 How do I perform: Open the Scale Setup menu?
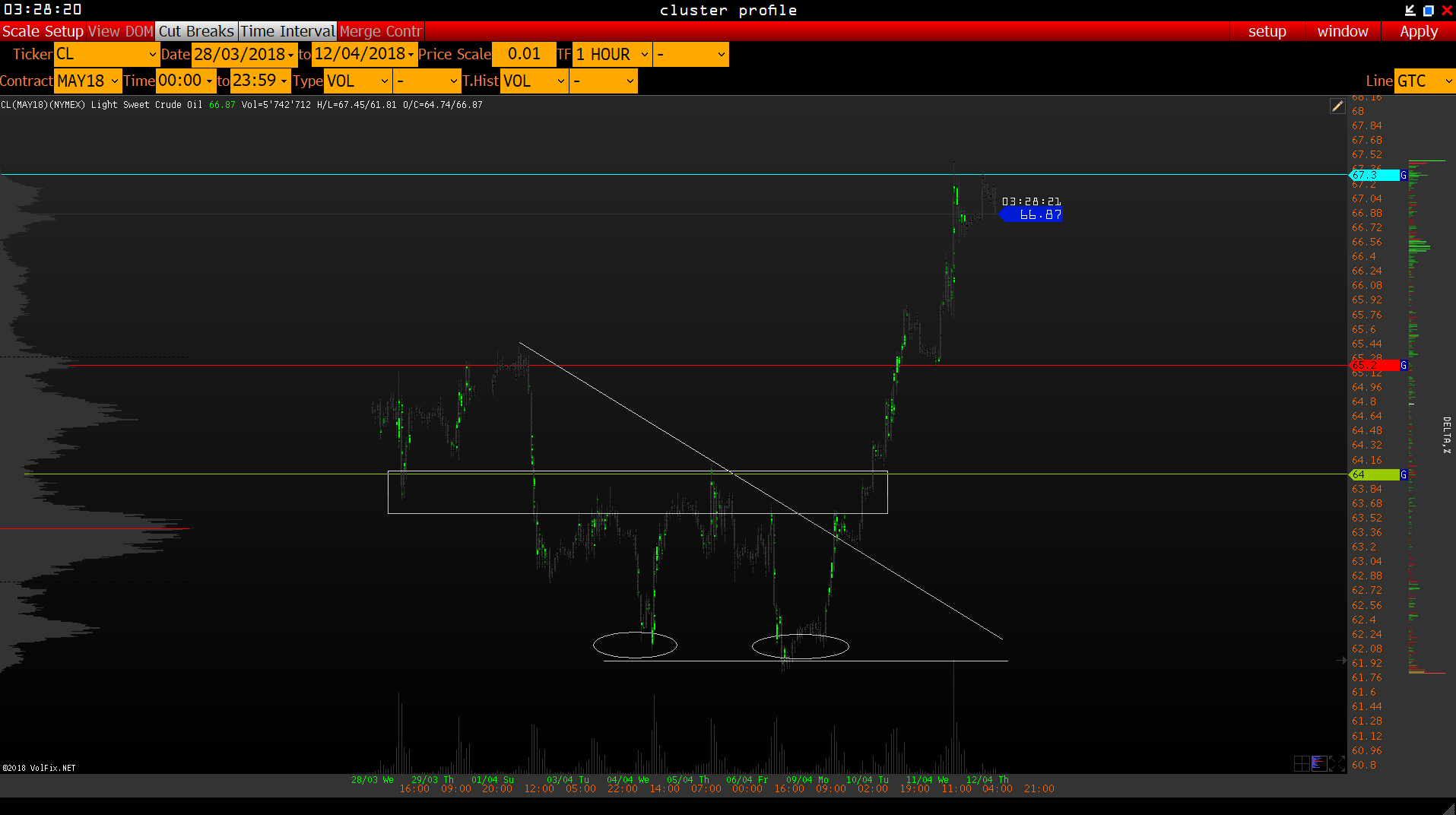tap(43, 31)
